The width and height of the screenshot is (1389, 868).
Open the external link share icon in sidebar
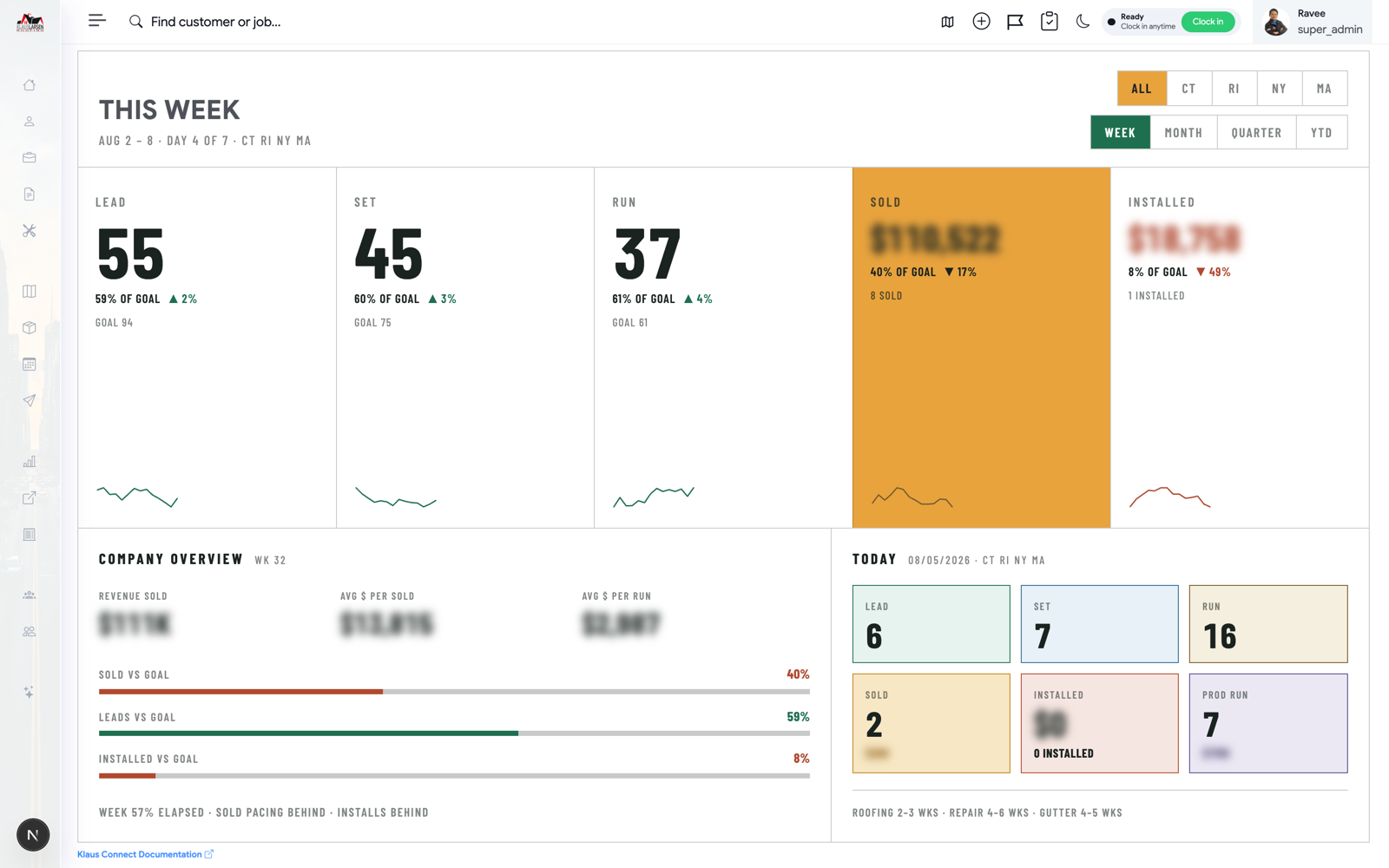(x=30, y=498)
